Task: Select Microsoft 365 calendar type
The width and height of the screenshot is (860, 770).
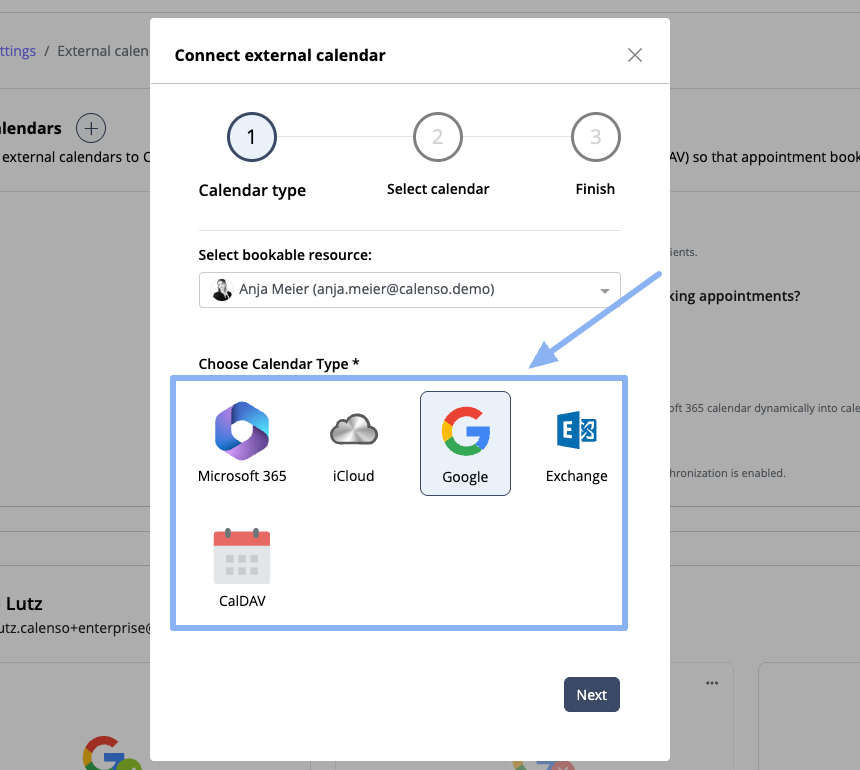Action: [242, 443]
